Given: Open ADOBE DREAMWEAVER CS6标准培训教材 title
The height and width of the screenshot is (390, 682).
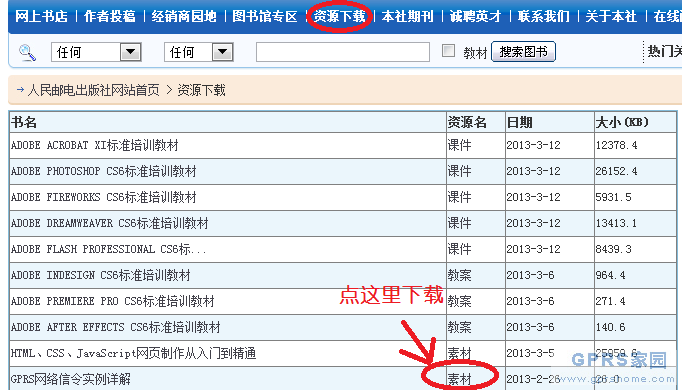Looking at the screenshot, I should click(110, 223).
